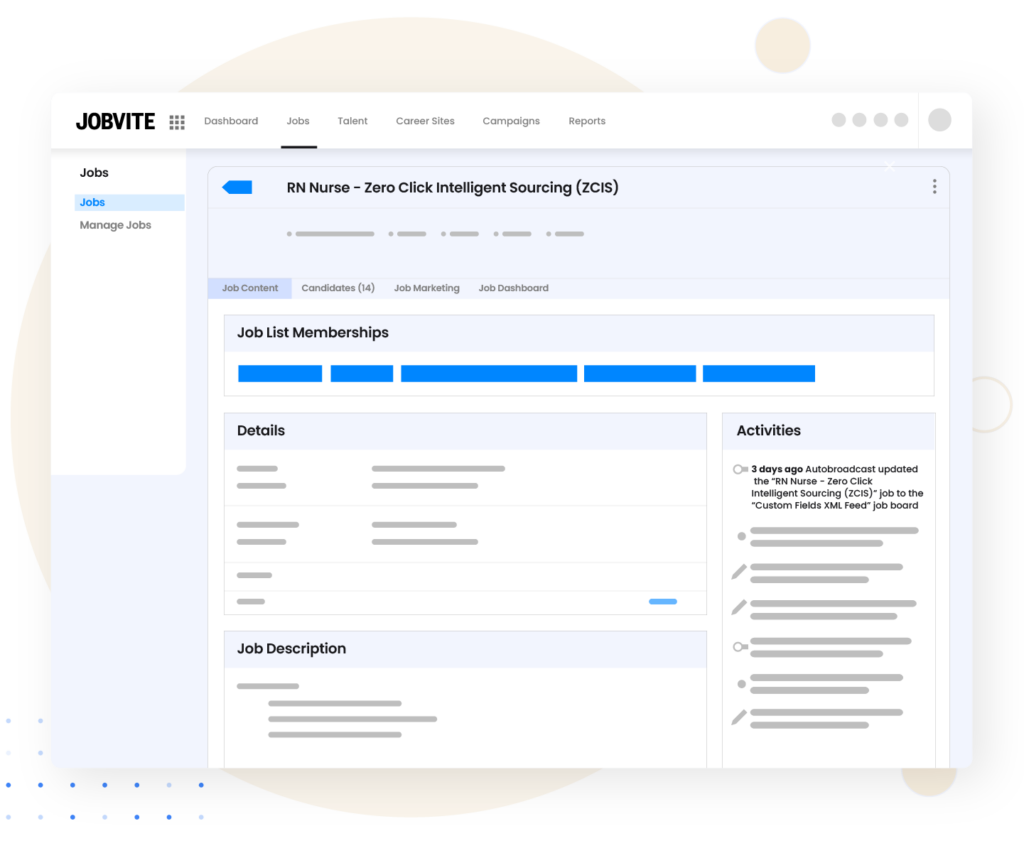
Task: Select the Job Content tab
Action: [250, 288]
